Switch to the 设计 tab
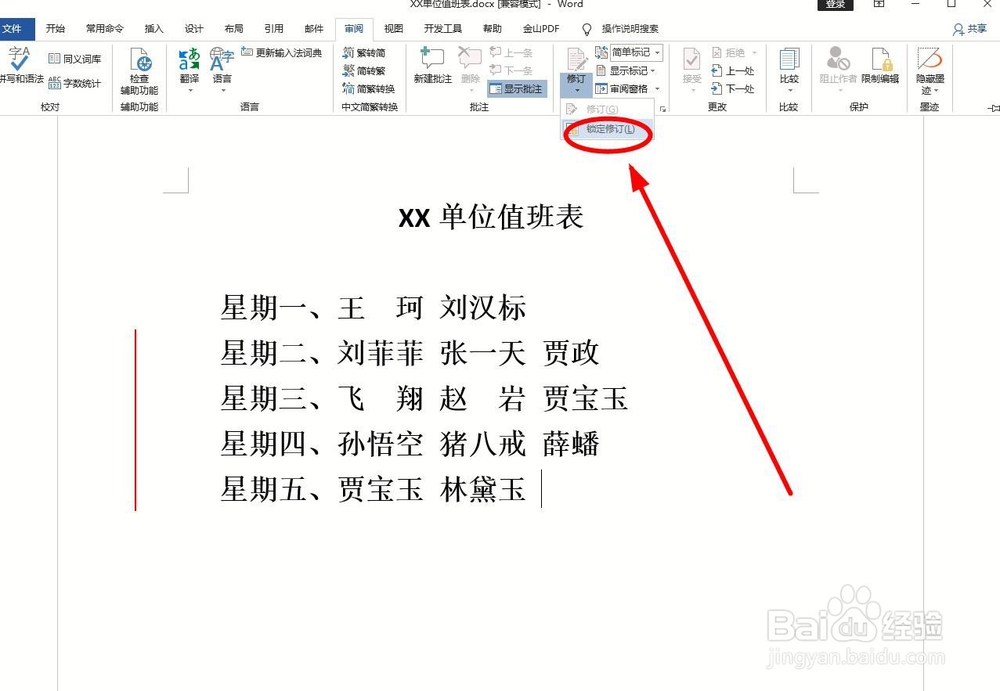The width and height of the screenshot is (1000, 691). 194,29
